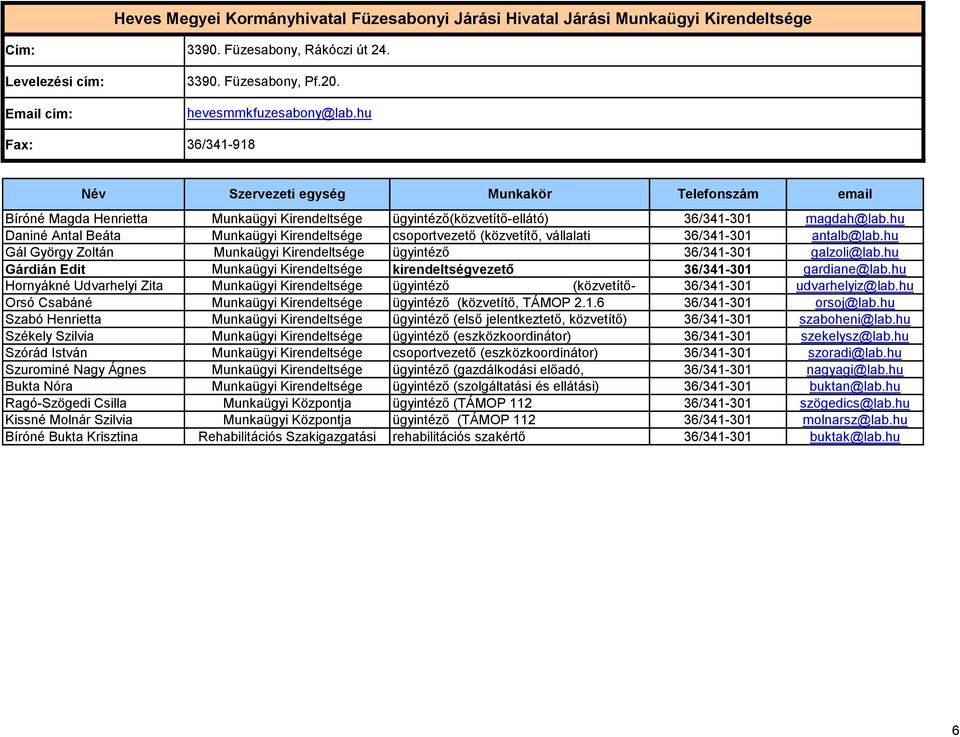Viewport: 960px width, 737px height.
Task: Click the Email cím label
Action: click(39, 114)
